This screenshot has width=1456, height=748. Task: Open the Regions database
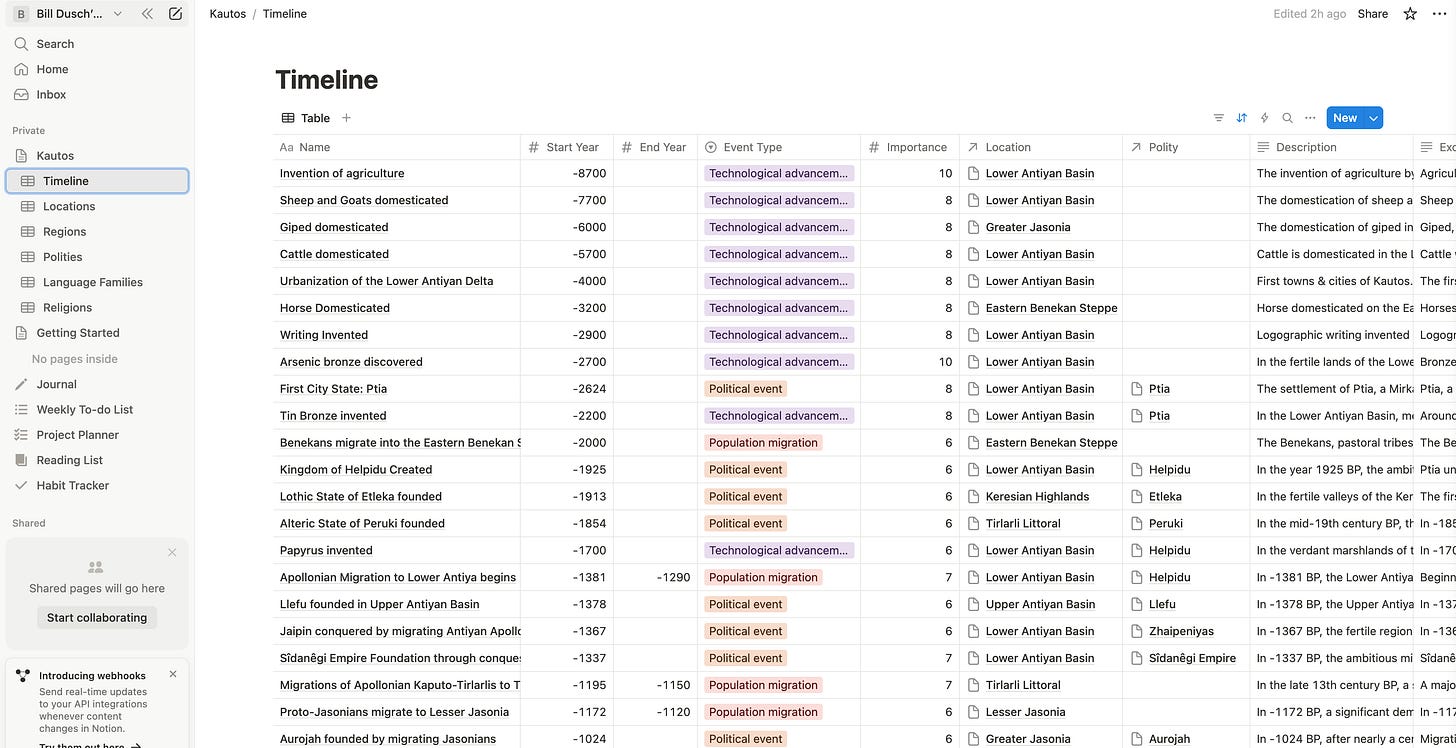click(x=97, y=232)
